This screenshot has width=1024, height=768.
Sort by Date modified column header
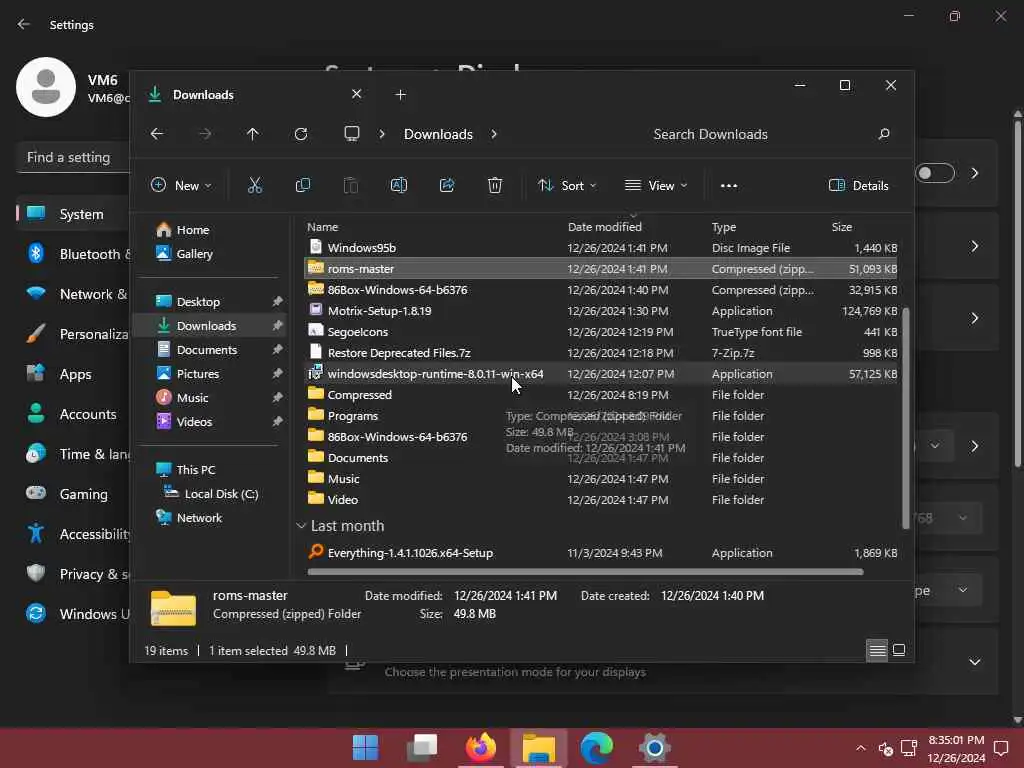click(605, 227)
